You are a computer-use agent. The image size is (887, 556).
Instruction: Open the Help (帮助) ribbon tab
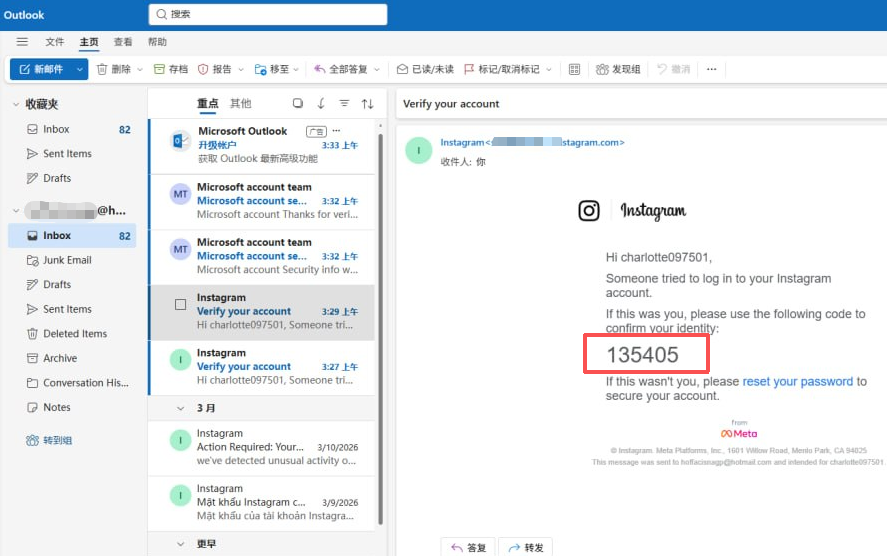[157, 41]
